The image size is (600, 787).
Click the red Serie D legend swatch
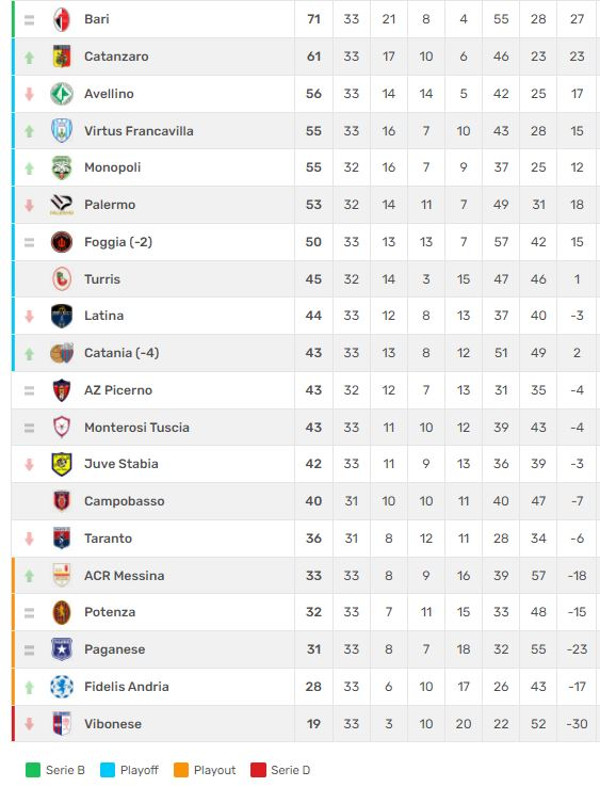(x=258, y=770)
